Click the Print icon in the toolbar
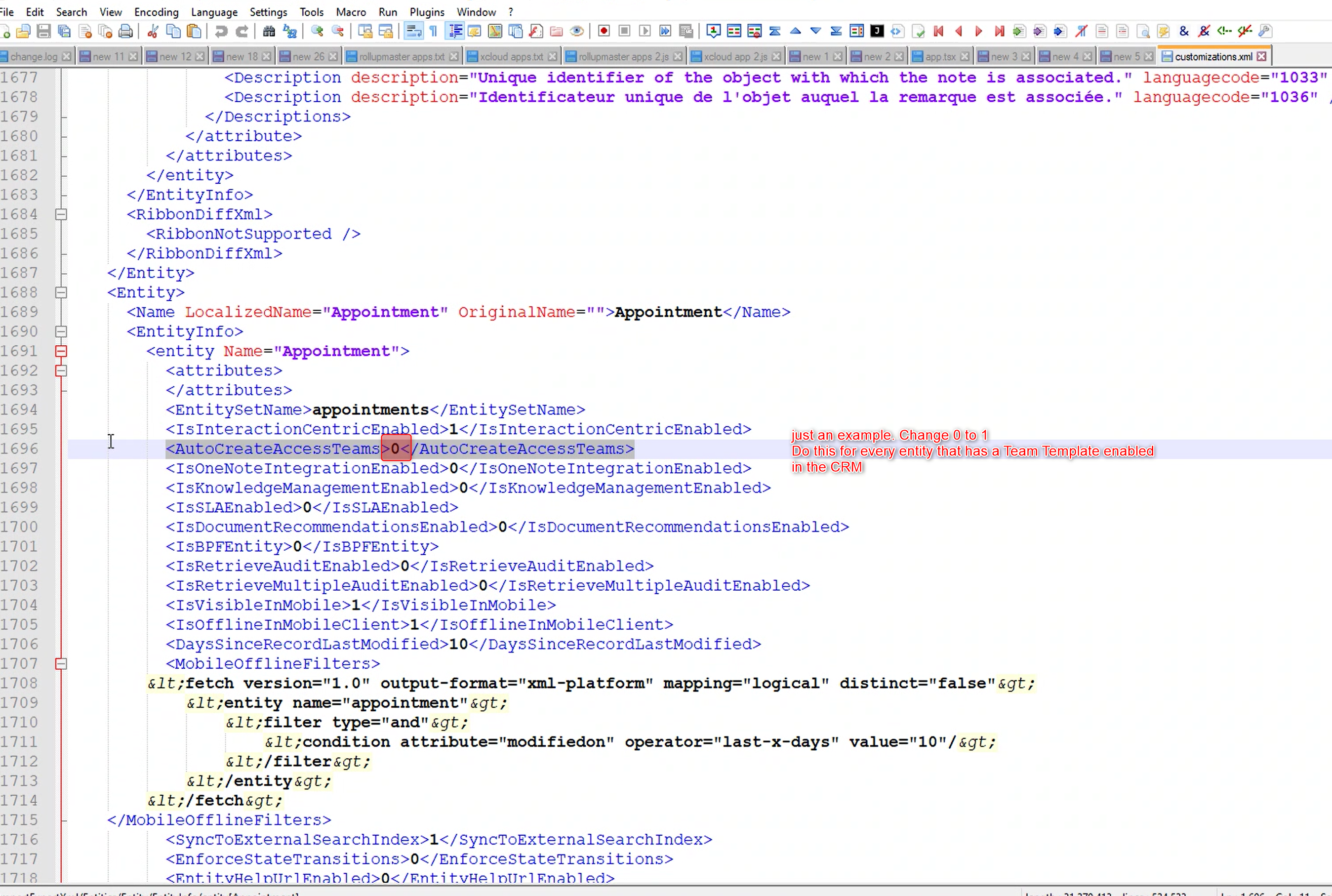The image size is (1332, 896). [x=126, y=31]
